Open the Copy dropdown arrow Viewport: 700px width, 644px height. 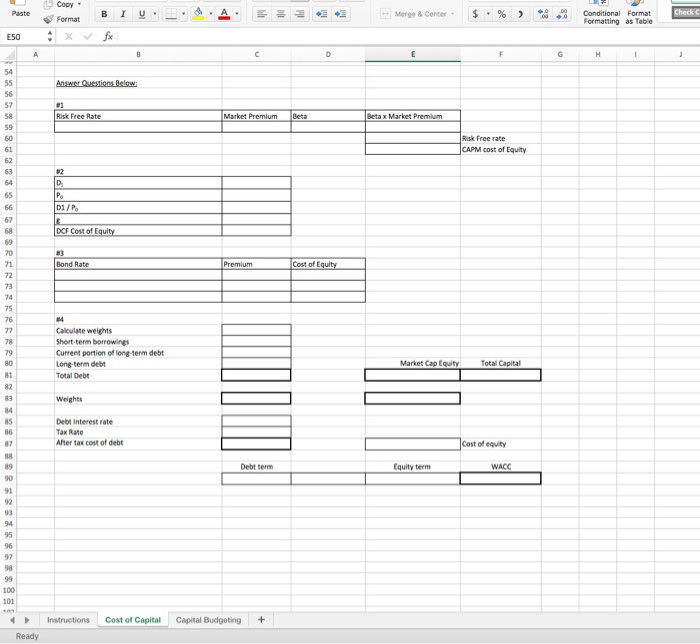click(79, 4)
